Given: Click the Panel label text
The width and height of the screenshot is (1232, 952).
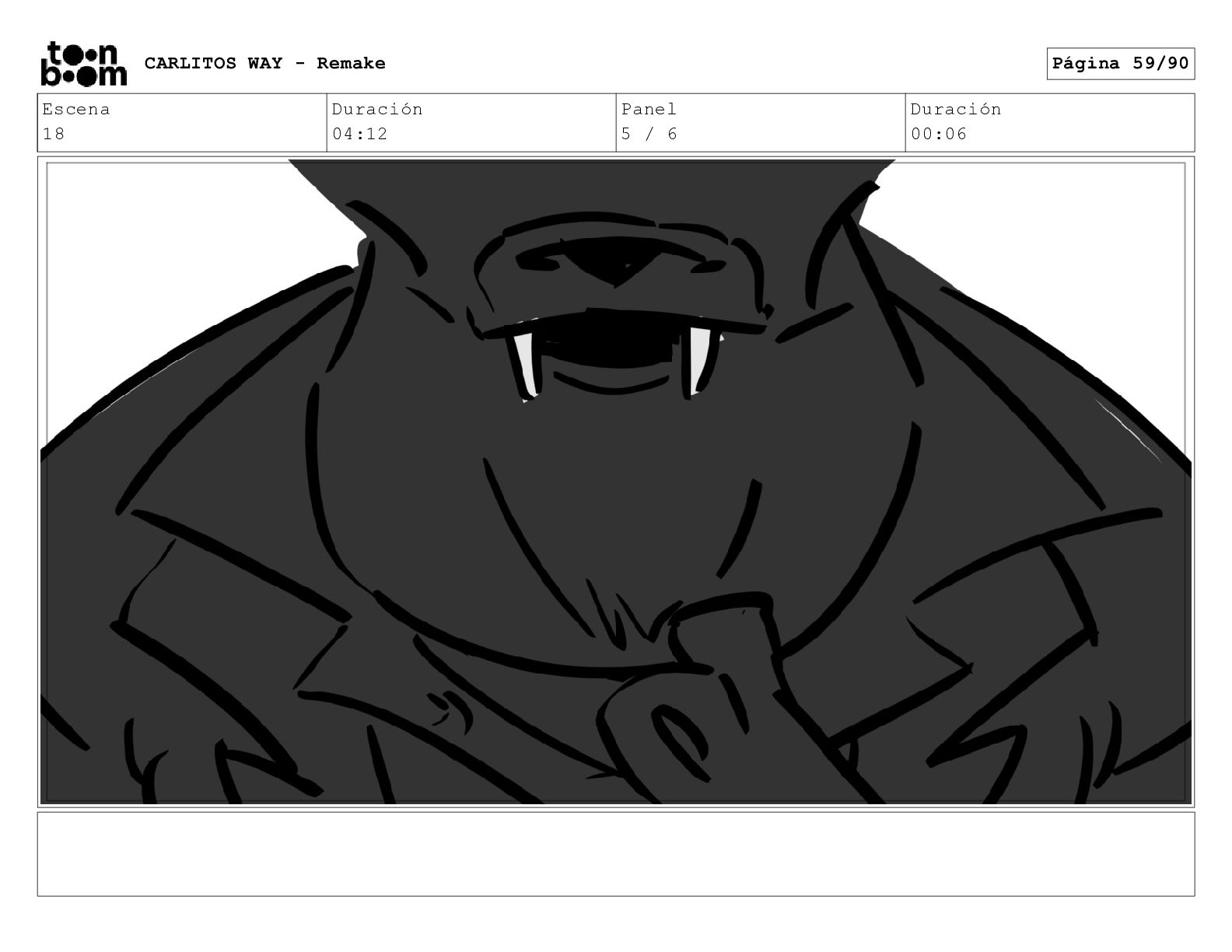Looking at the screenshot, I should (649, 110).
